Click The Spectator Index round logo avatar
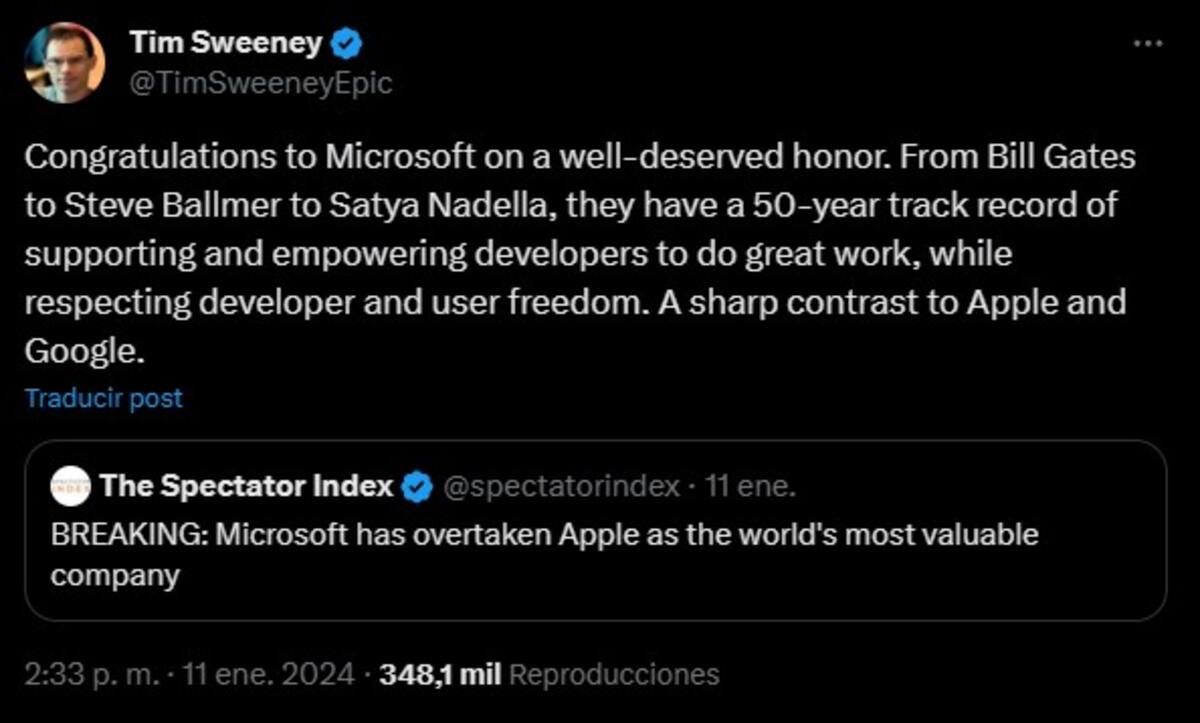 click(x=70, y=488)
